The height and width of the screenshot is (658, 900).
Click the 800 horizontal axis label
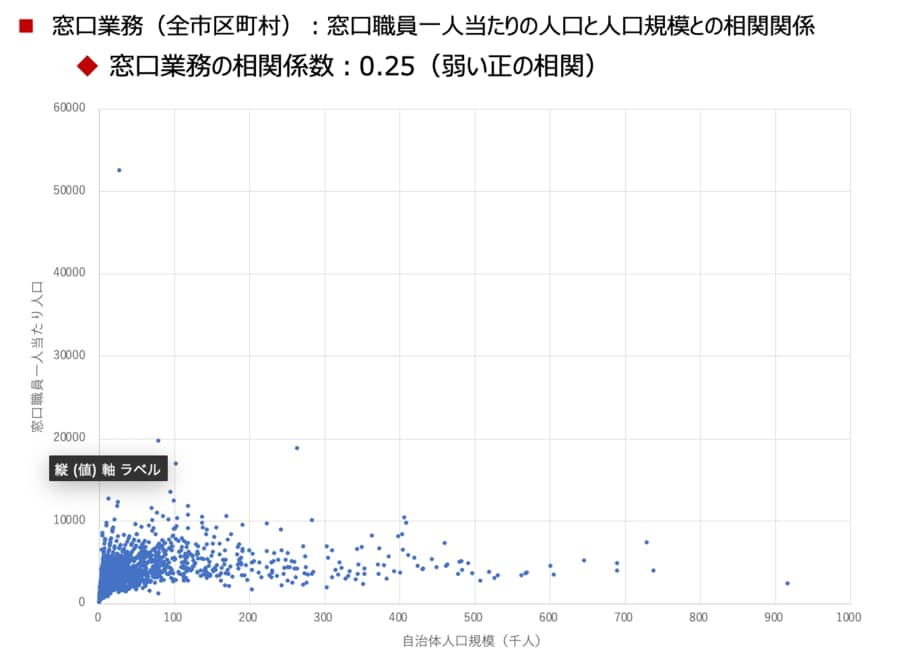(699, 617)
